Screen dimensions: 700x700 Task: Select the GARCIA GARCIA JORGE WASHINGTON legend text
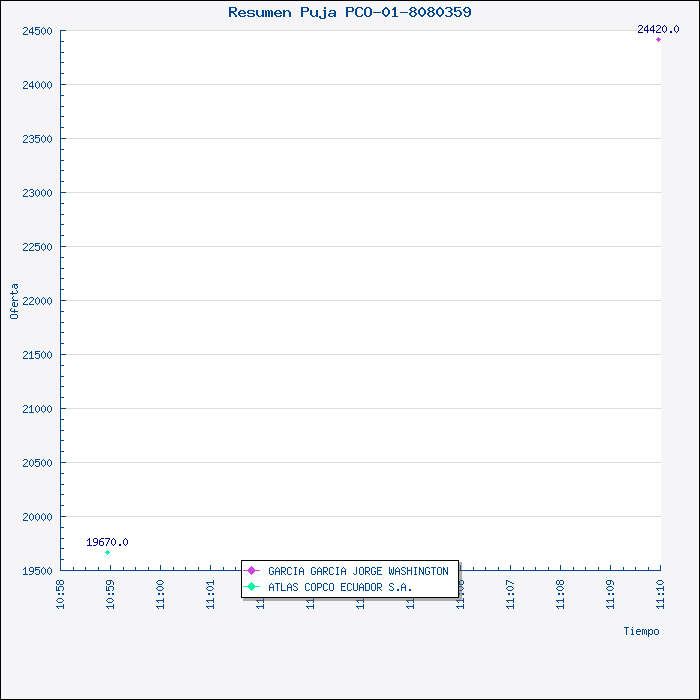click(358, 571)
